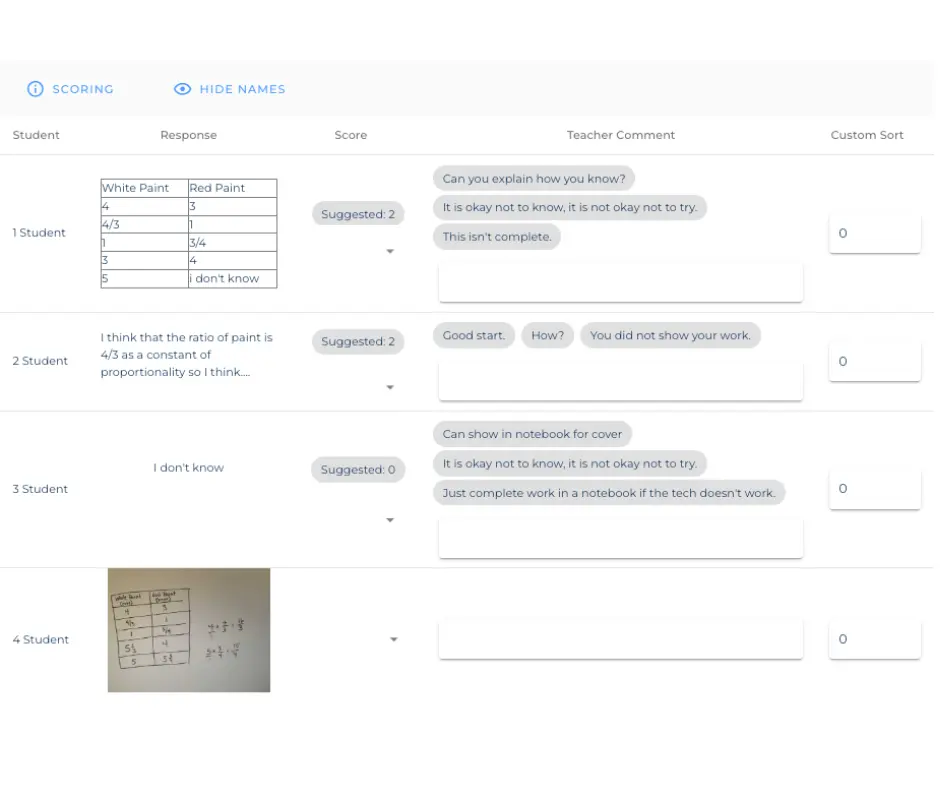Click the eye icon next to HIDE NAMES
Screen dimensions: 940x788
[181, 89]
